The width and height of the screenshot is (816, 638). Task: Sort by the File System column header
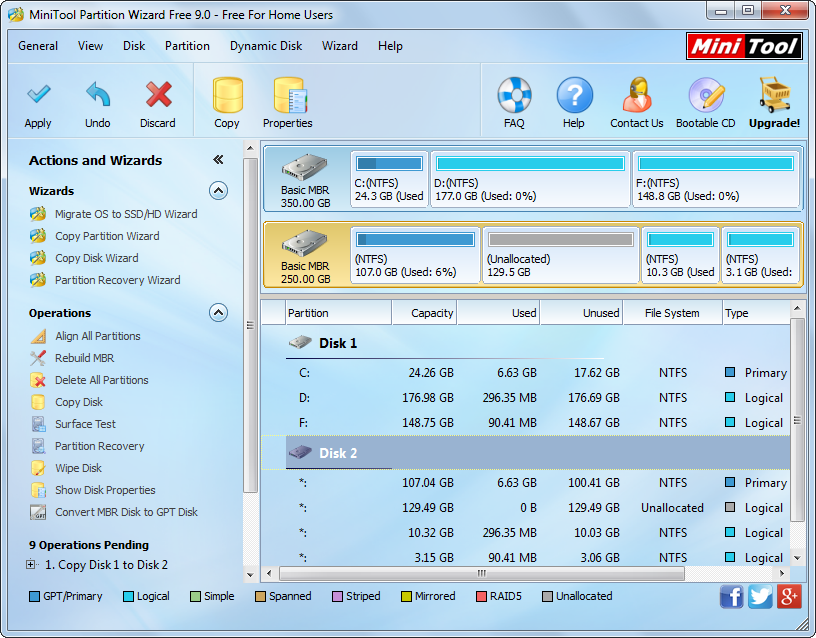click(672, 313)
